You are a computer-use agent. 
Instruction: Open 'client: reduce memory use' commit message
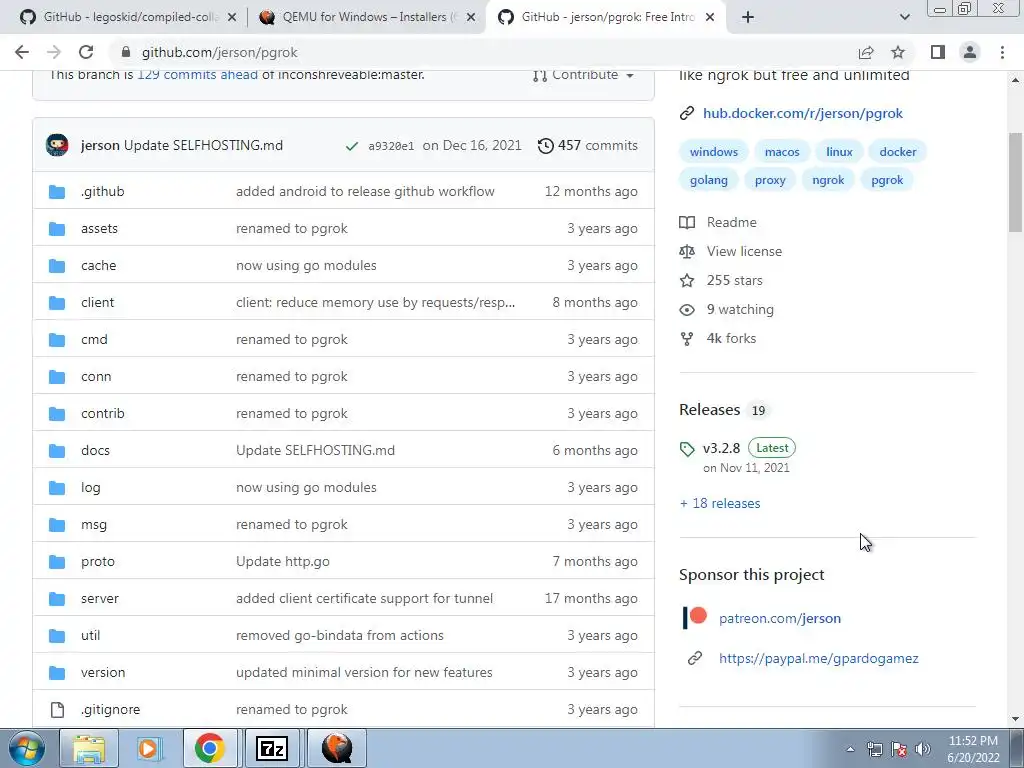[376, 302]
